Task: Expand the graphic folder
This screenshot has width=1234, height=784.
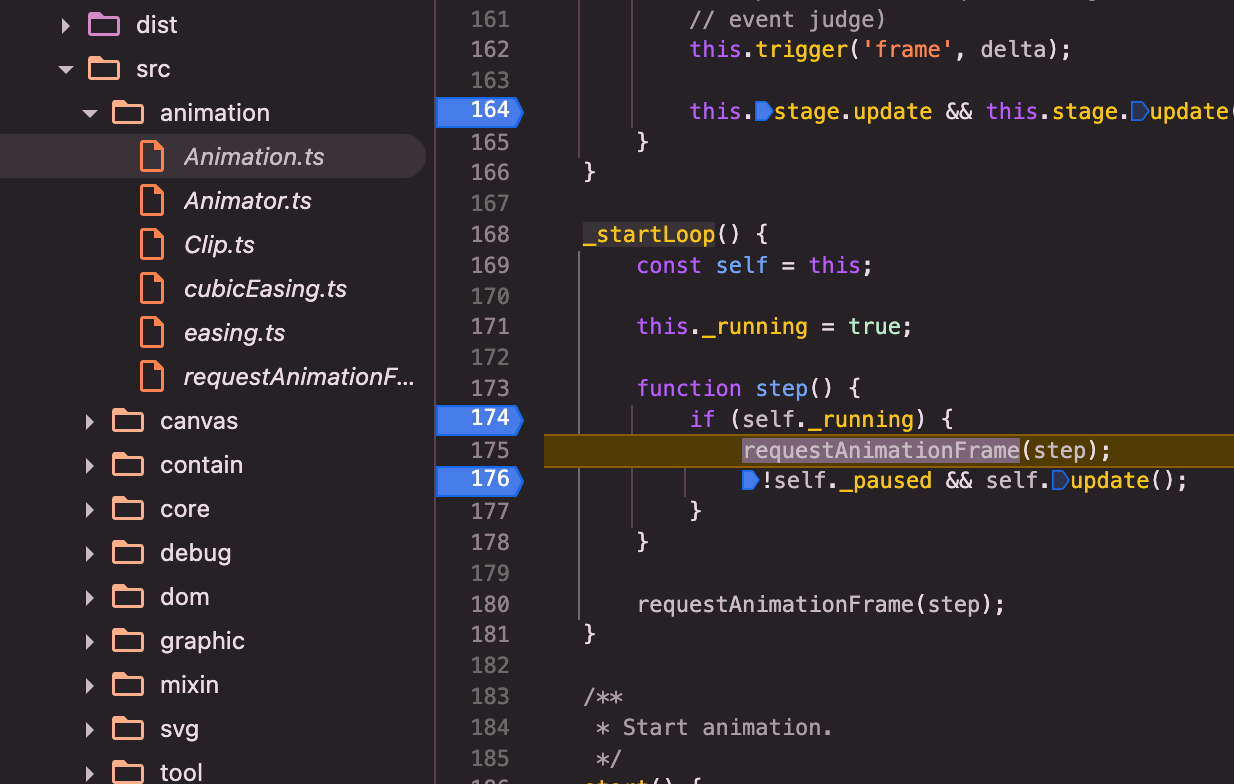Action: pyautogui.click(x=90, y=641)
